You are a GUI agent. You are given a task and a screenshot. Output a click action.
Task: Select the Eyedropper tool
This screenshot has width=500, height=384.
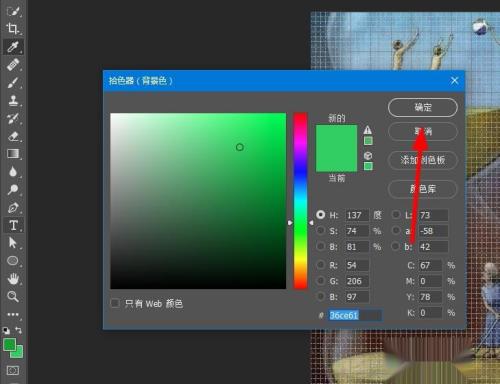13,47
